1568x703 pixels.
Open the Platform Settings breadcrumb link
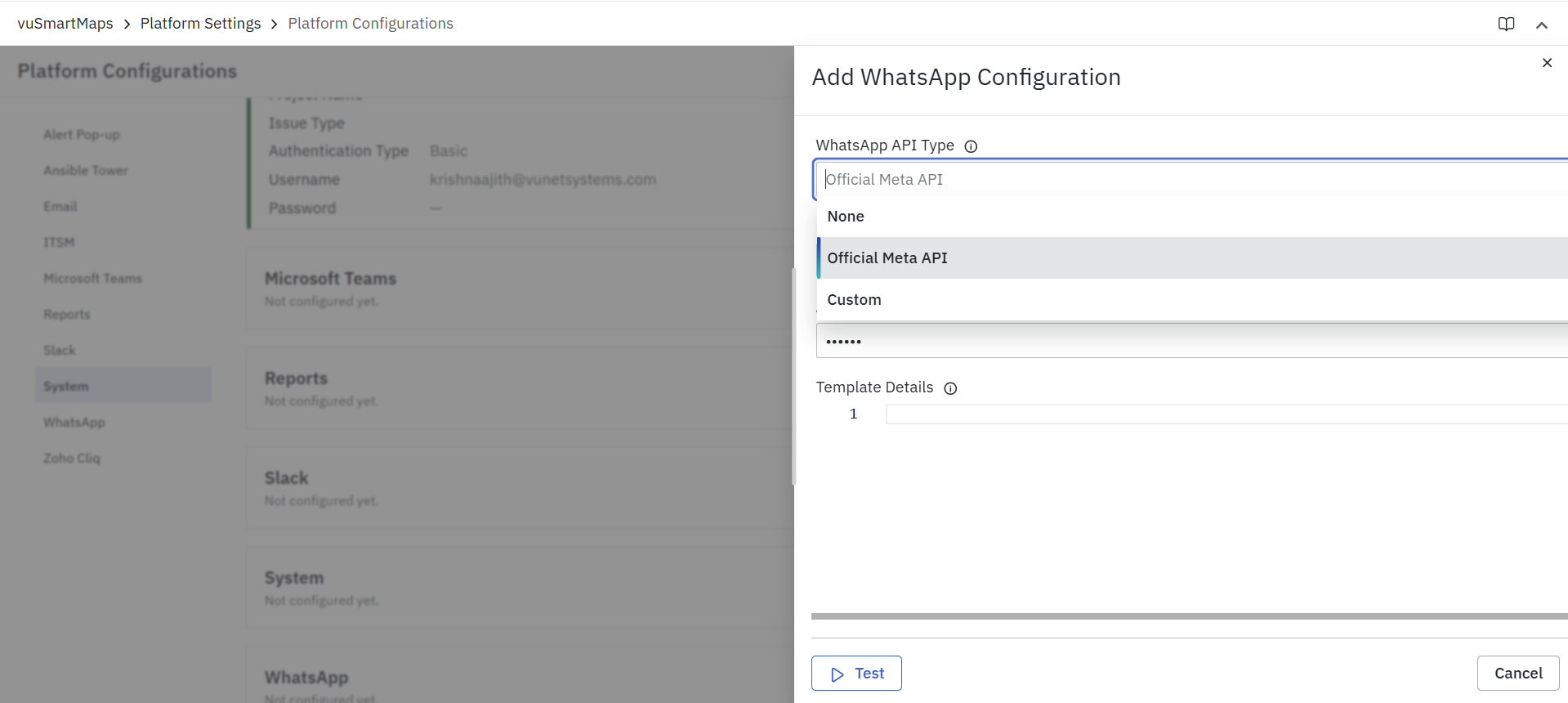pos(200,24)
